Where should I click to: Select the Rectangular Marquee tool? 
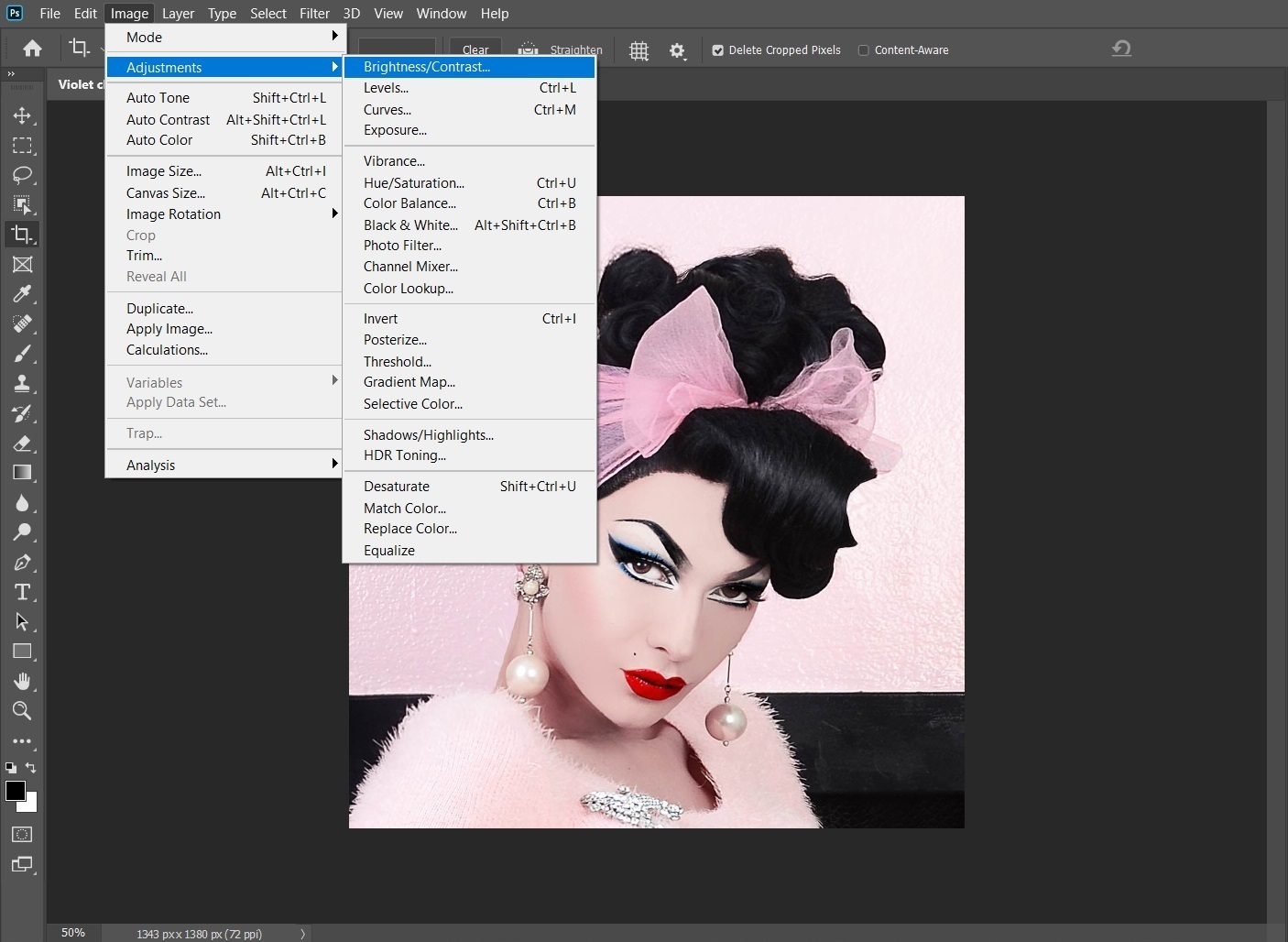pos(22,146)
